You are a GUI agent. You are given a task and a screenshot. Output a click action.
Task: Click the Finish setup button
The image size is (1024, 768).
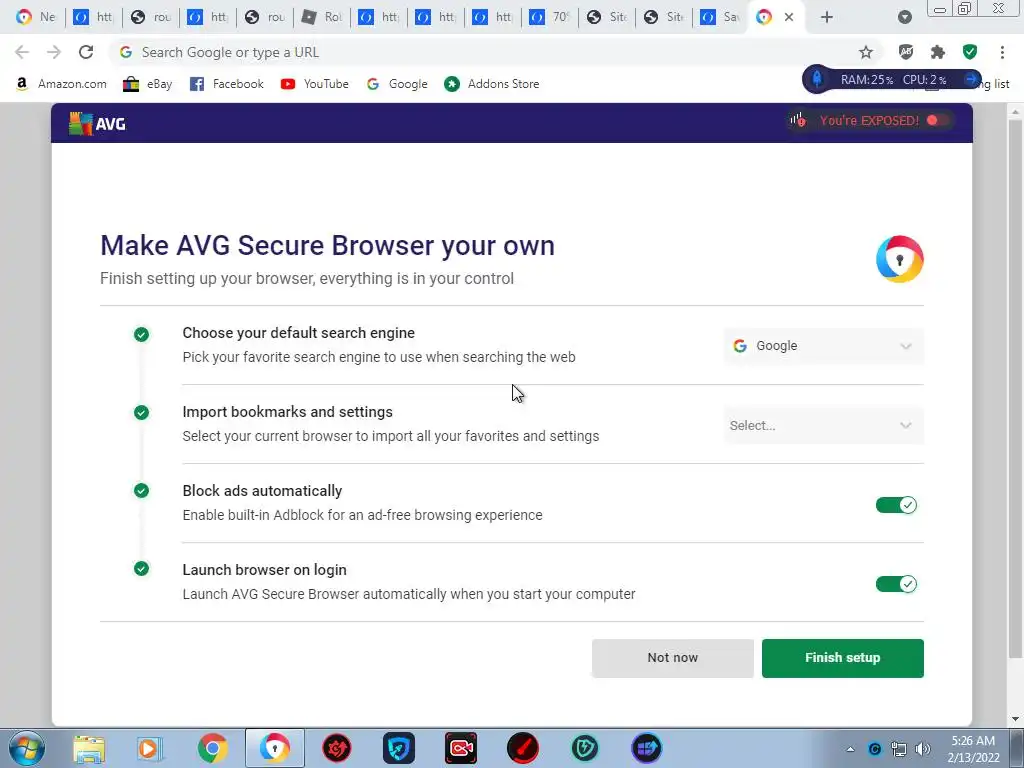point(842,658)
